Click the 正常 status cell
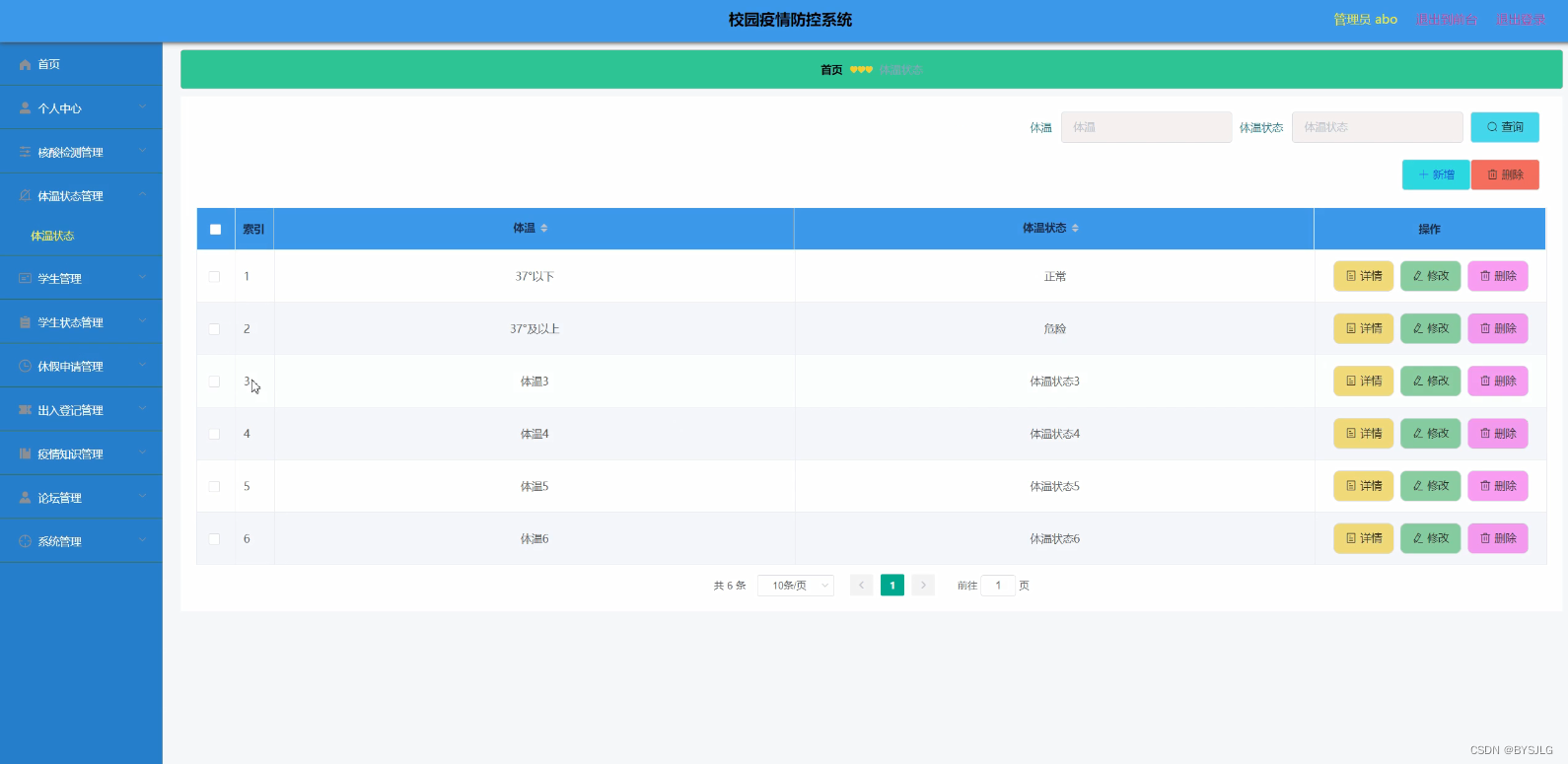 (x=1055, y=277)
